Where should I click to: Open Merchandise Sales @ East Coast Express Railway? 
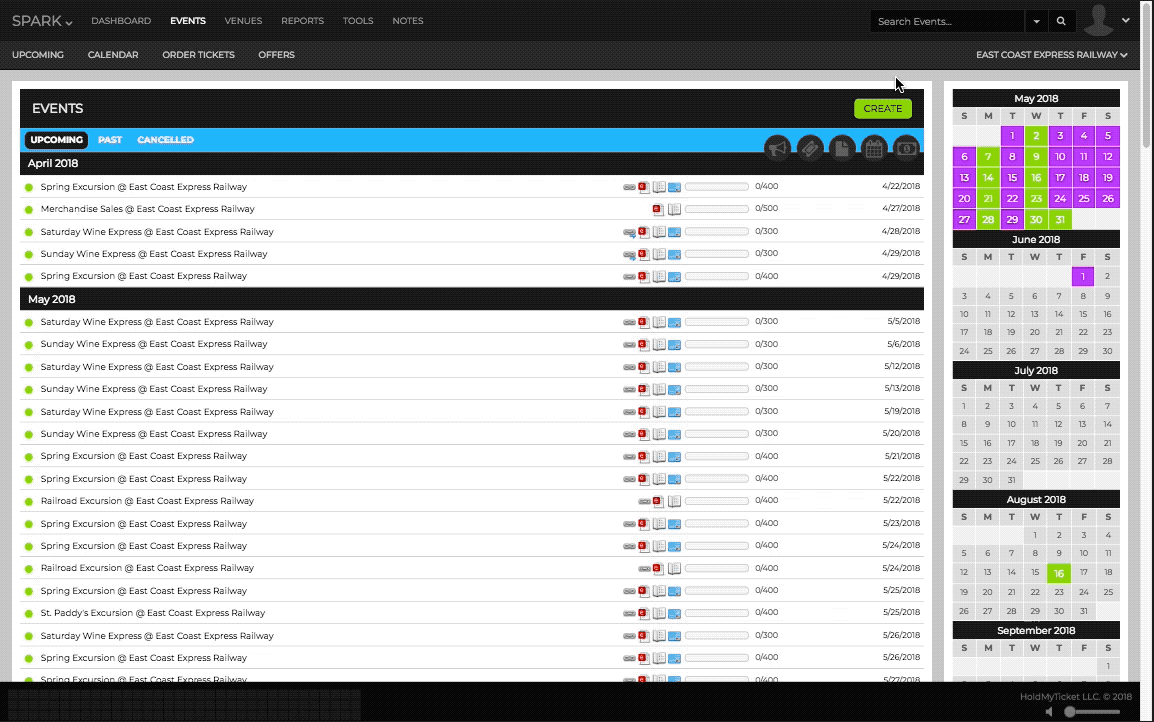coord(147,209)
